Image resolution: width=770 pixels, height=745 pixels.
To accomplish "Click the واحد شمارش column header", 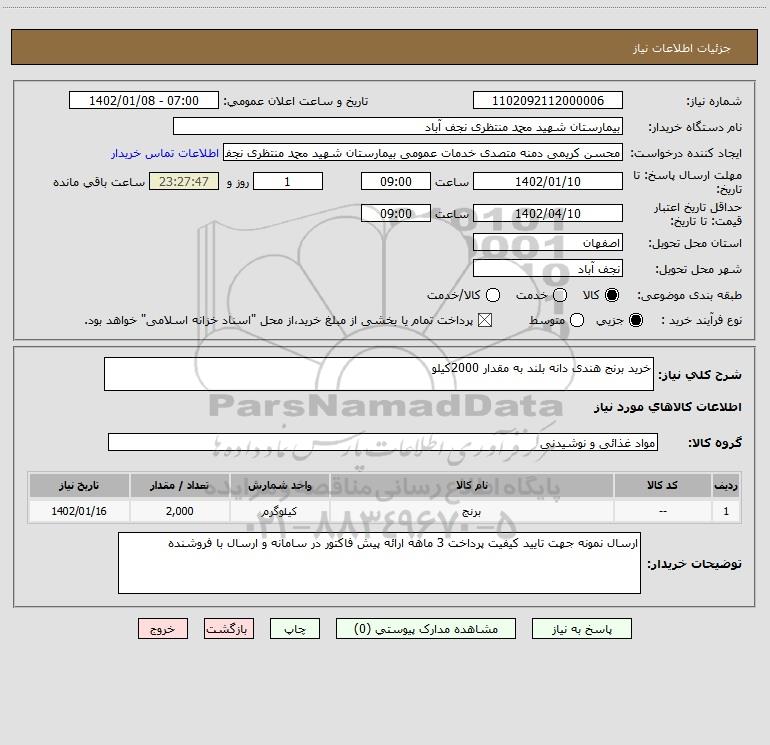I will click(x=279, y=485).
